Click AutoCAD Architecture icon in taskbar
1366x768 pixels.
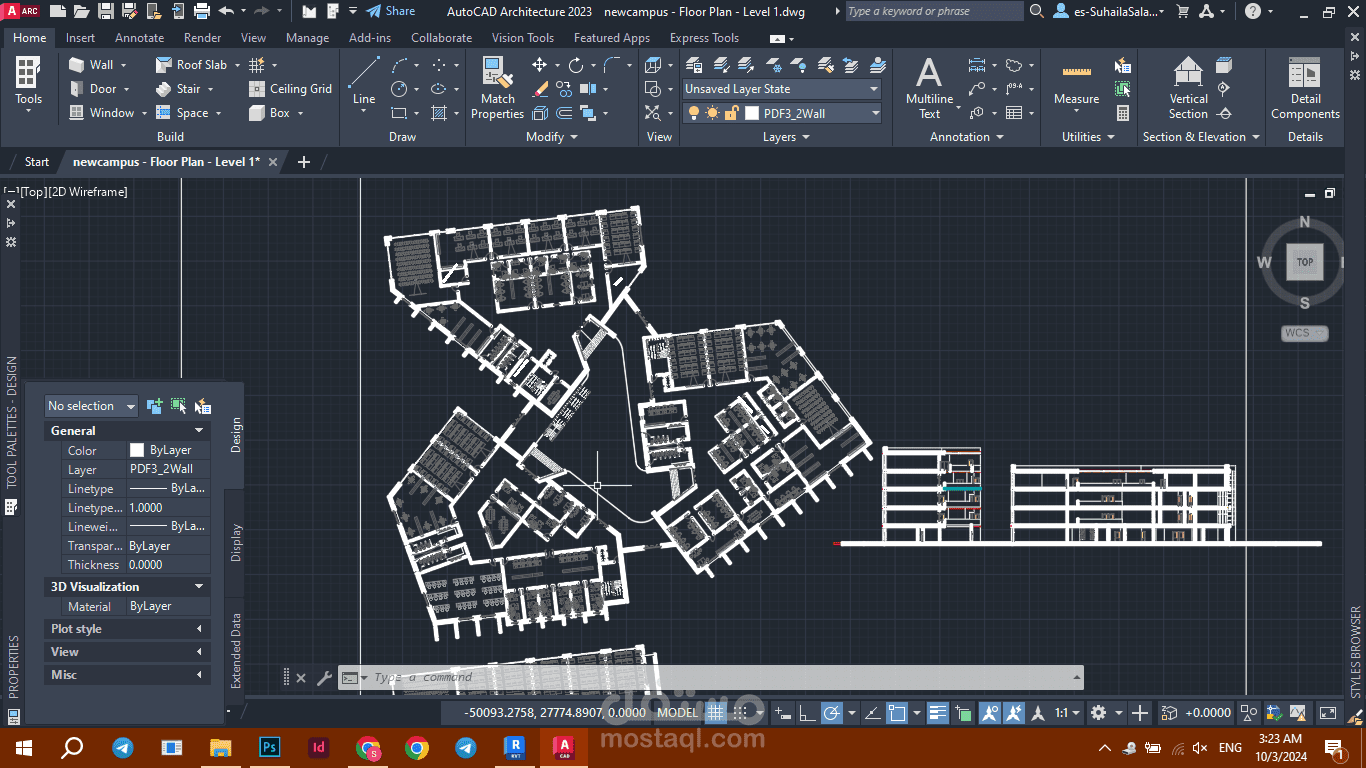tap(564, 747)
